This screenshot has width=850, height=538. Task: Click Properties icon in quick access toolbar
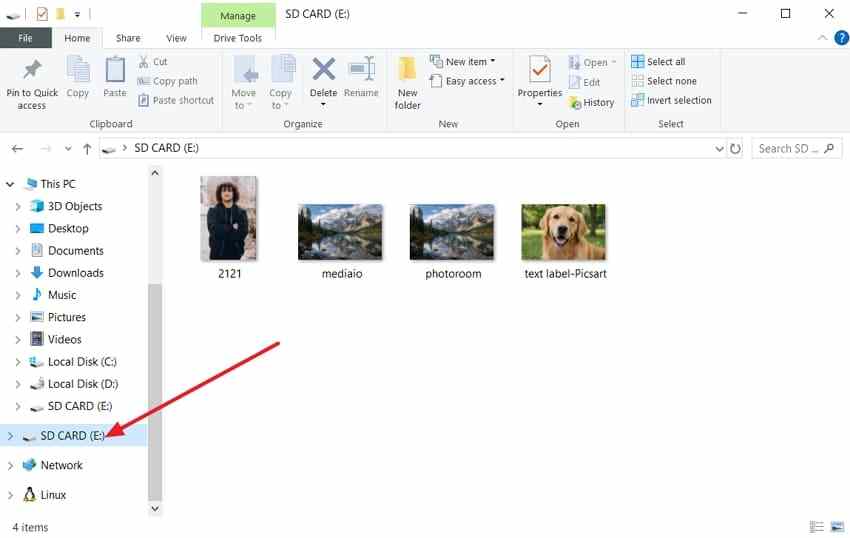[42, 14]
